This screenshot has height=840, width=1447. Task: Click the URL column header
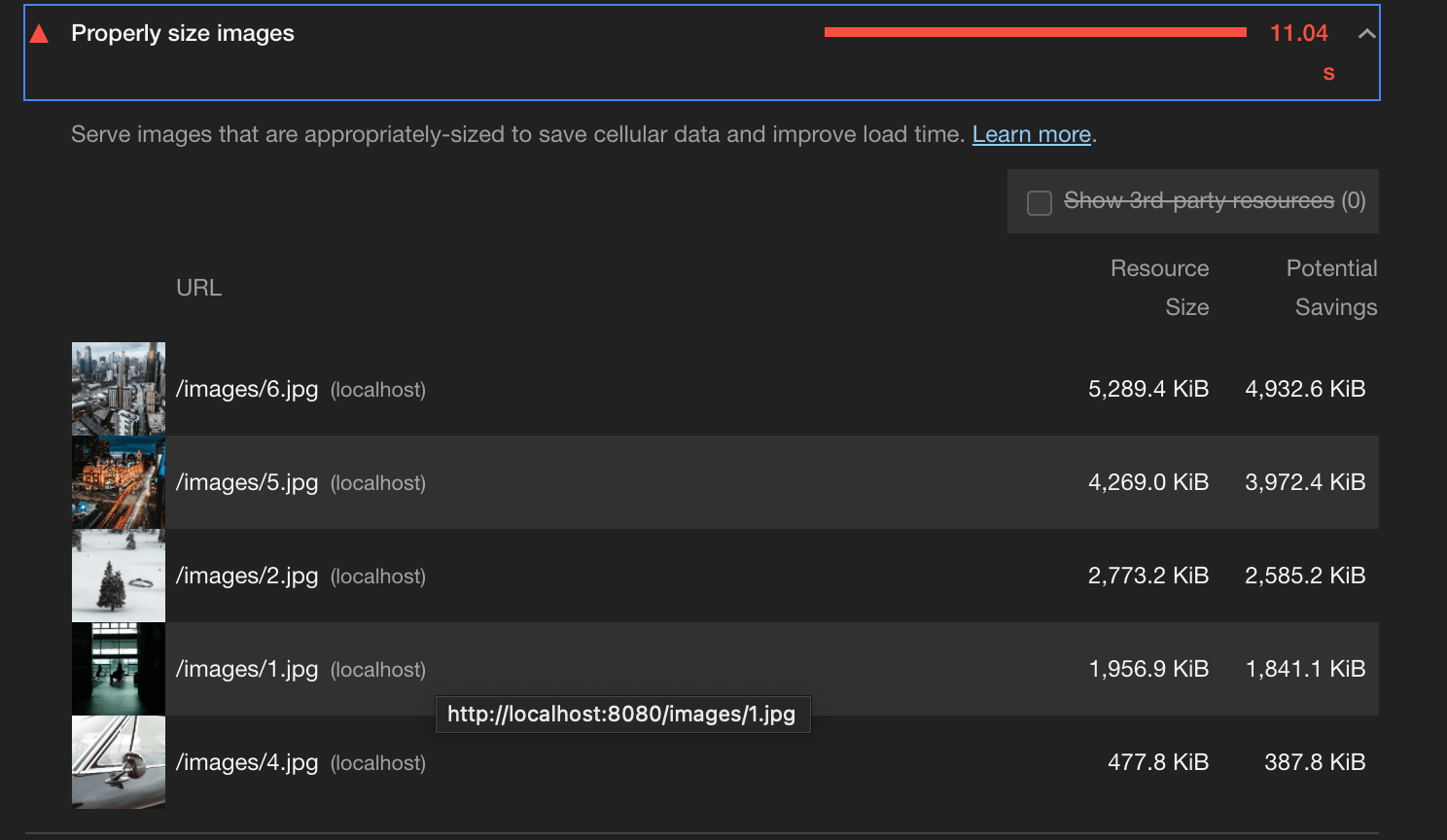[199, 288]
